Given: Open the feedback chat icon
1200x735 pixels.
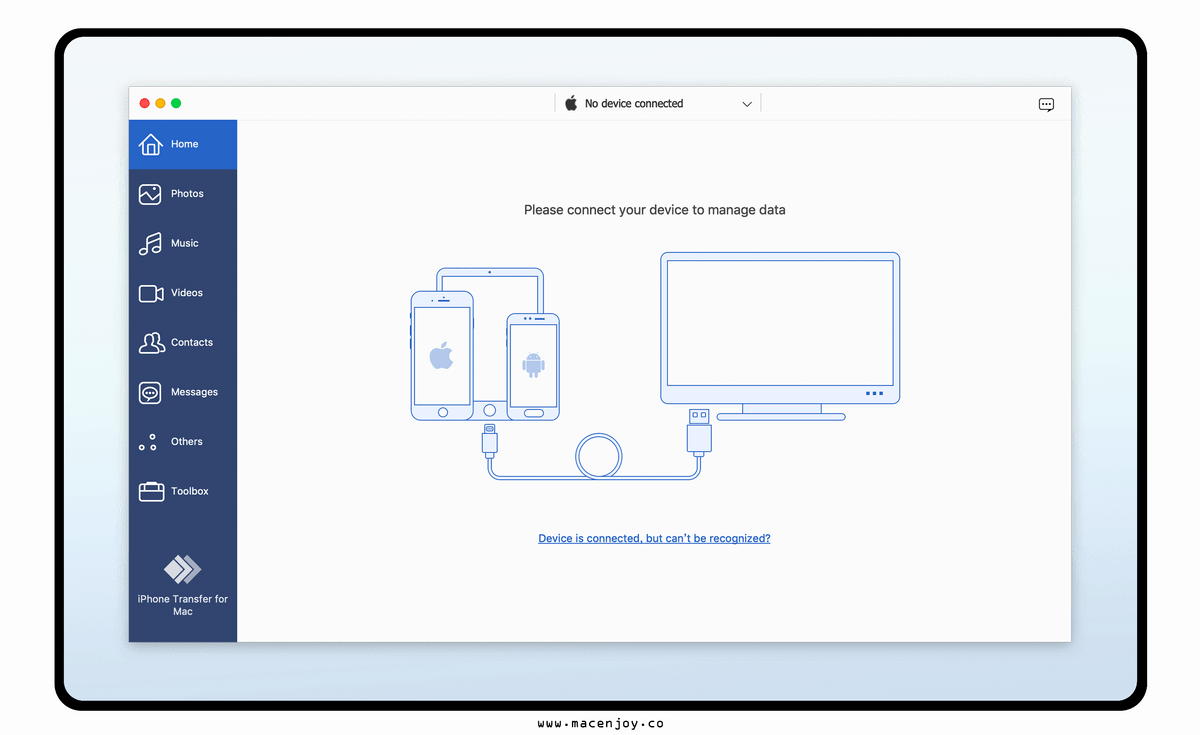Looking at the screenshot, I should click(x=1046, y=104).
